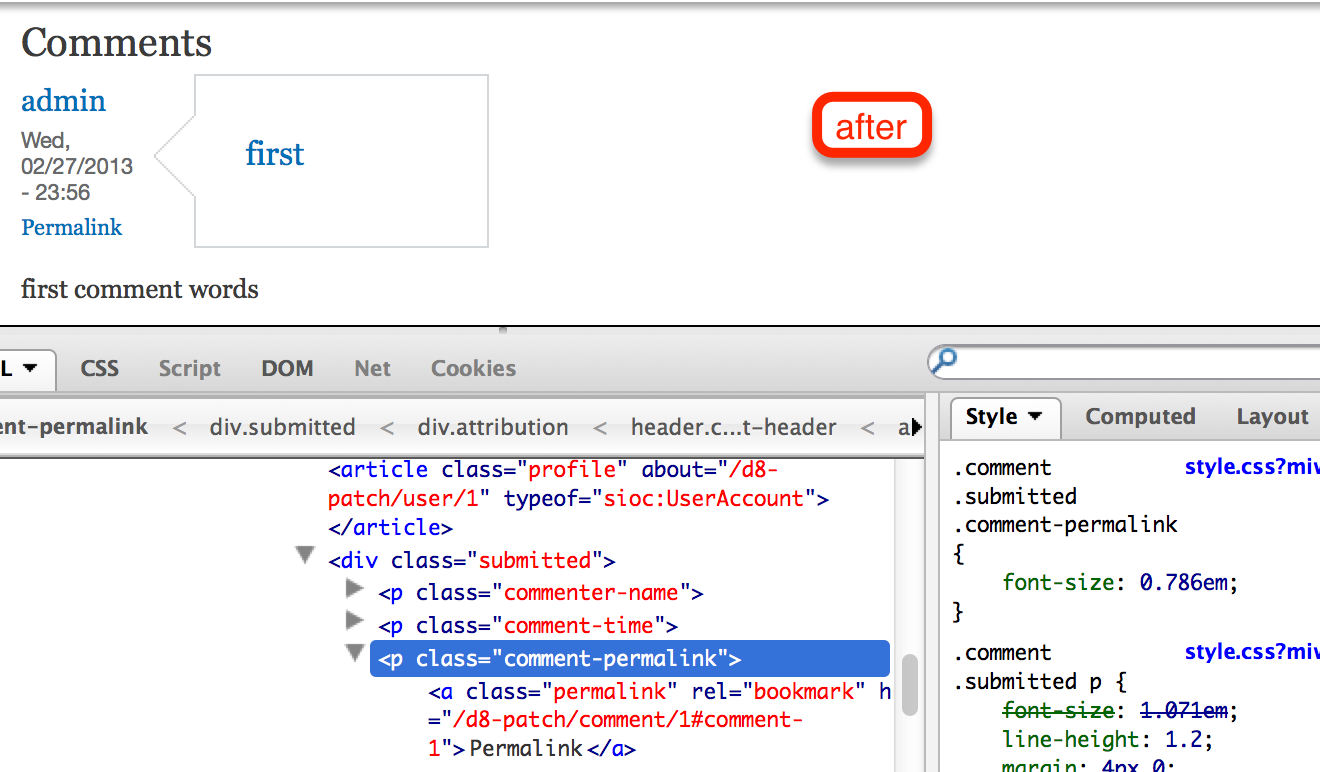Select the DOM tab
This screenshot has height=772, width=1320.
coord(287,368)
